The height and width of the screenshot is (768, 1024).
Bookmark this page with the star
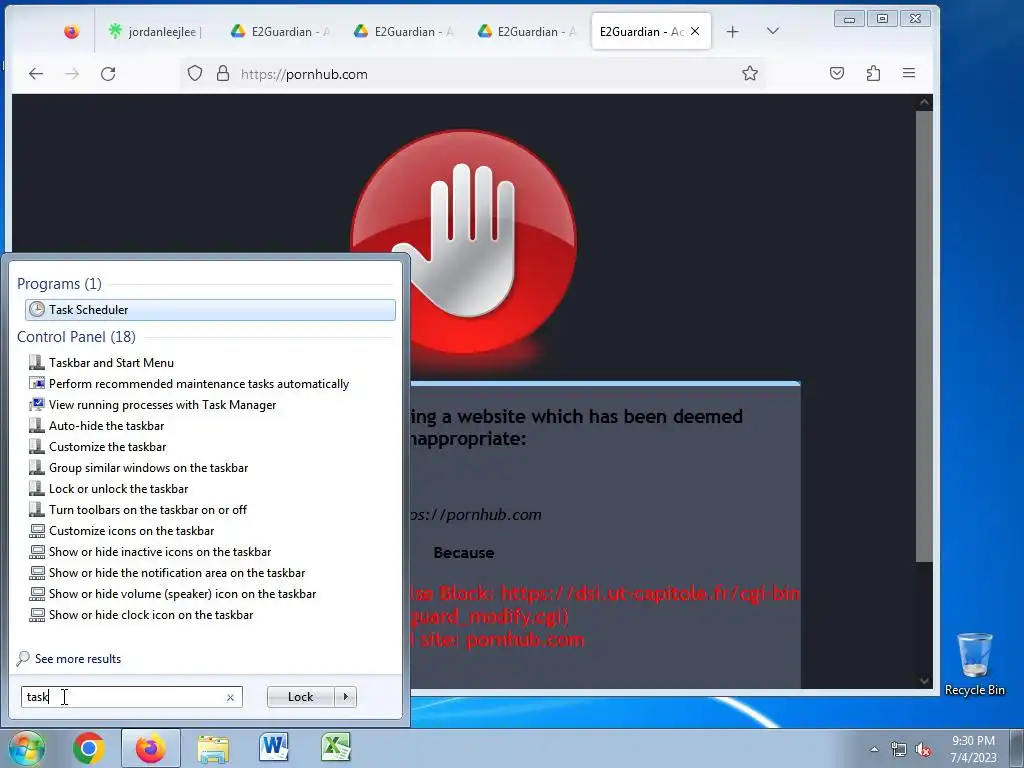pos(750,73)
